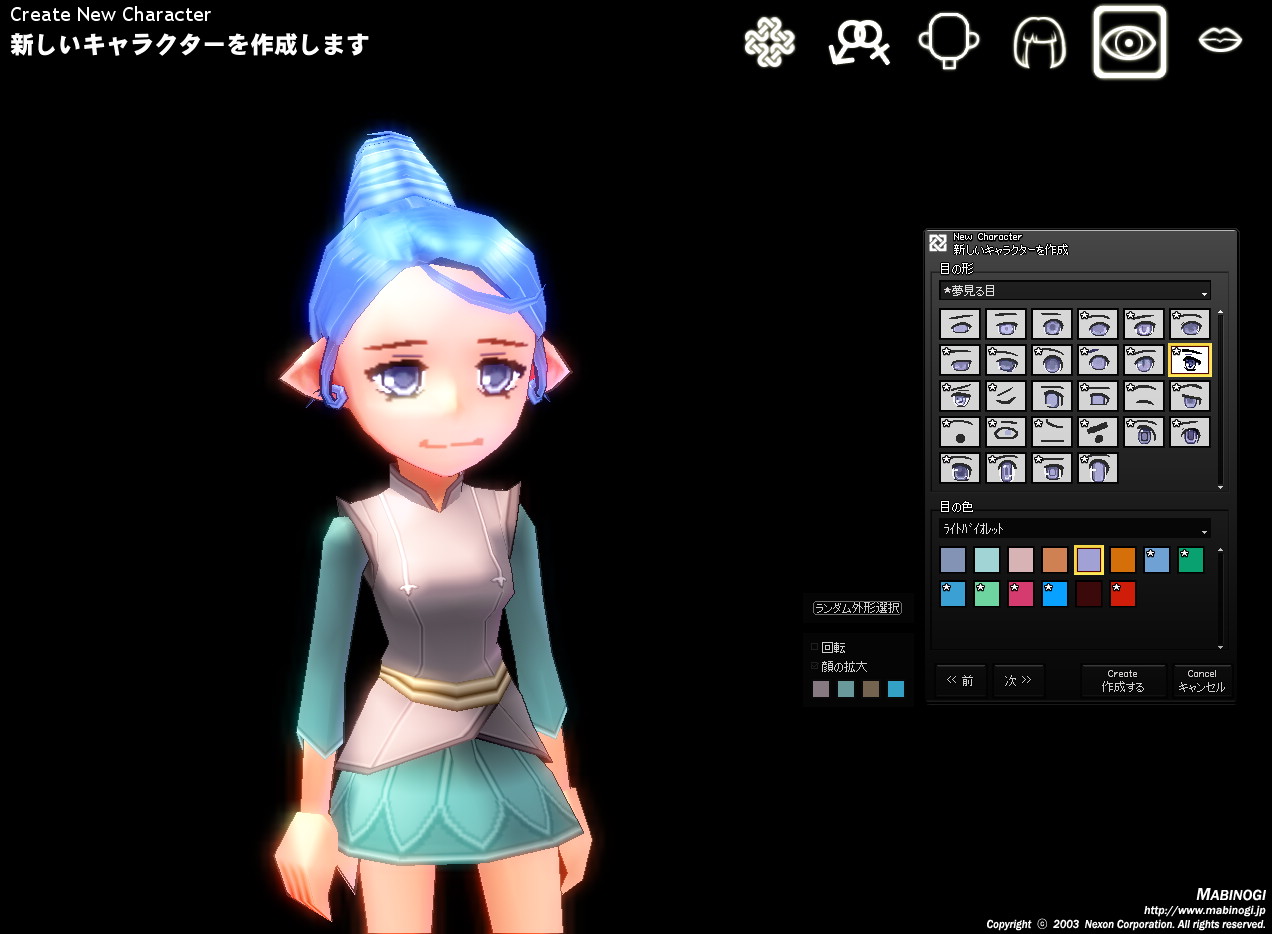Open the 夢見る目 eye shape dropdown
This screenshot has width=1272, height=934.
pos(1075,290)
